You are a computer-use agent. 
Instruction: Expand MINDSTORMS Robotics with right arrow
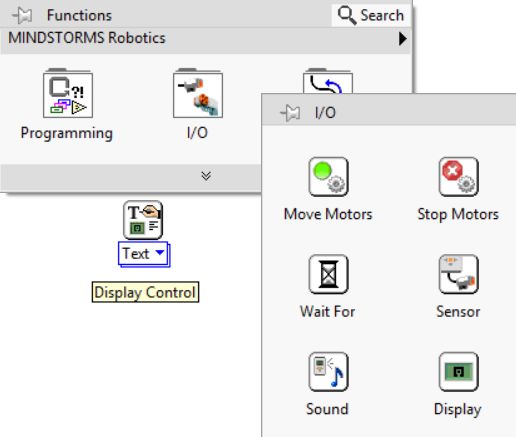tap(403, 39)
